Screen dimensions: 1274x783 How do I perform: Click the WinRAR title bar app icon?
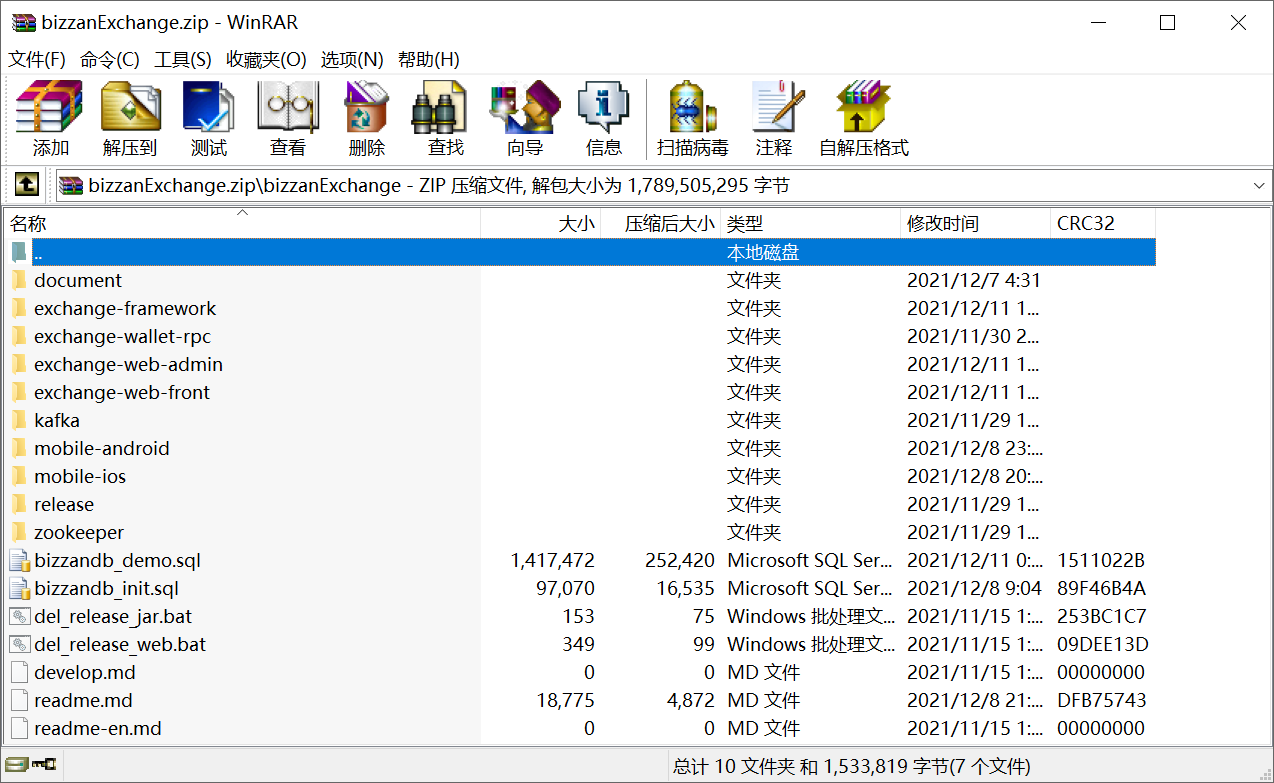point(23,23)
